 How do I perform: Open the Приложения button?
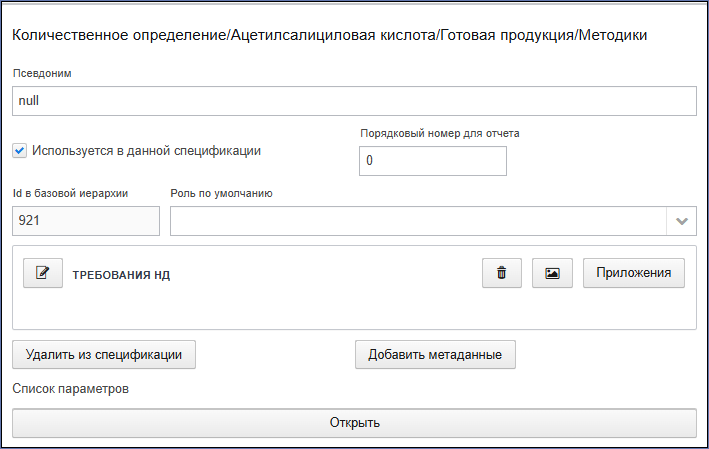click(x=633, y=273)
